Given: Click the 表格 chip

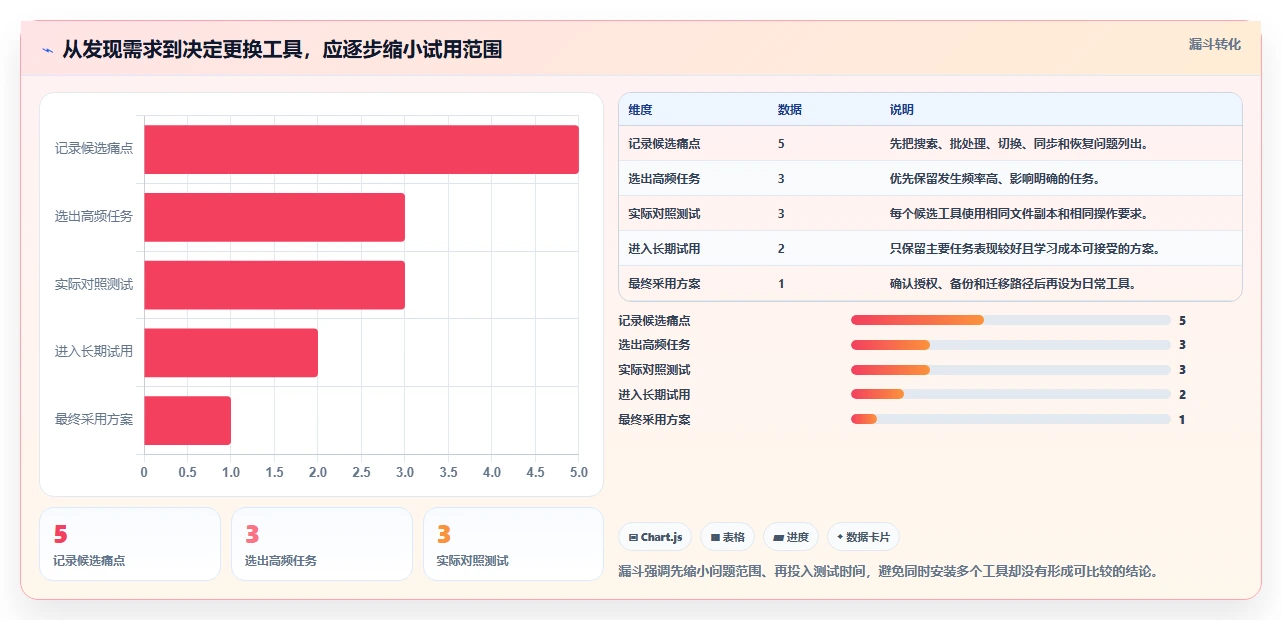Looking at the screenshot, I should [x=727, y=537].
